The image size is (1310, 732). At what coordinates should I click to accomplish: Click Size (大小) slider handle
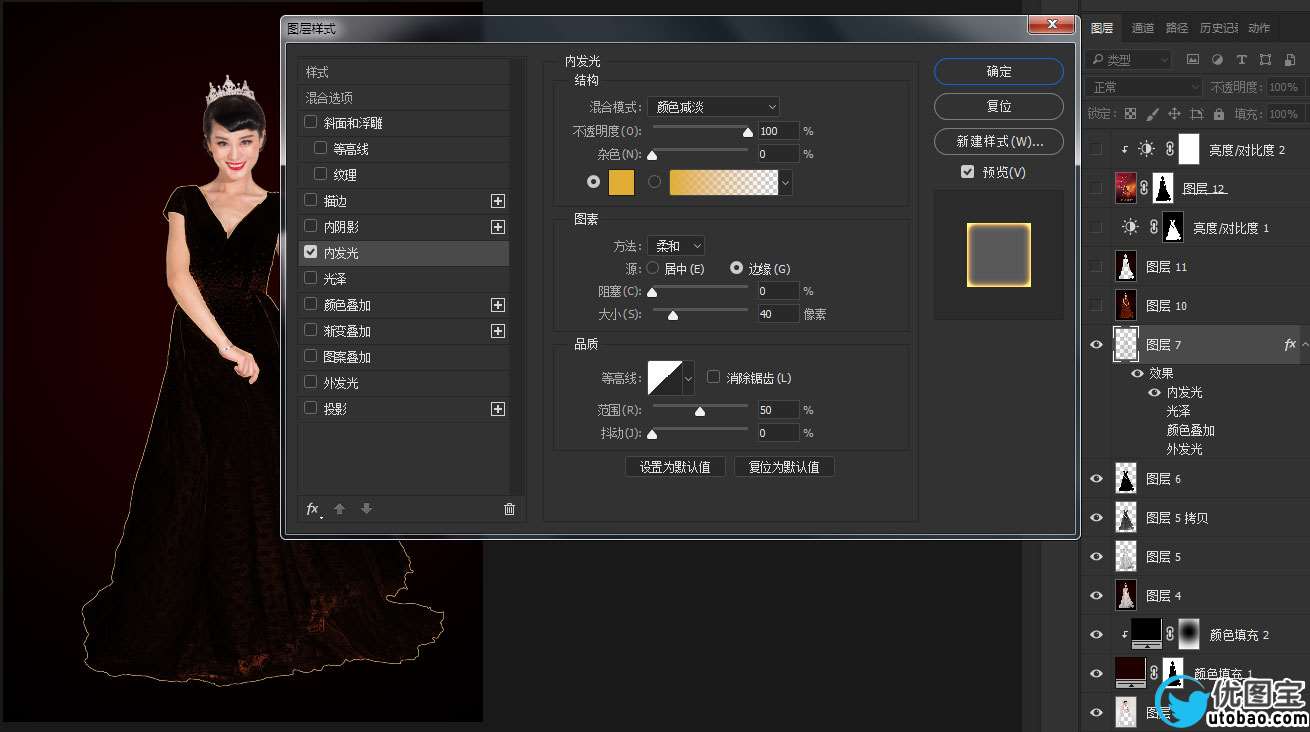tap(673, 315)
